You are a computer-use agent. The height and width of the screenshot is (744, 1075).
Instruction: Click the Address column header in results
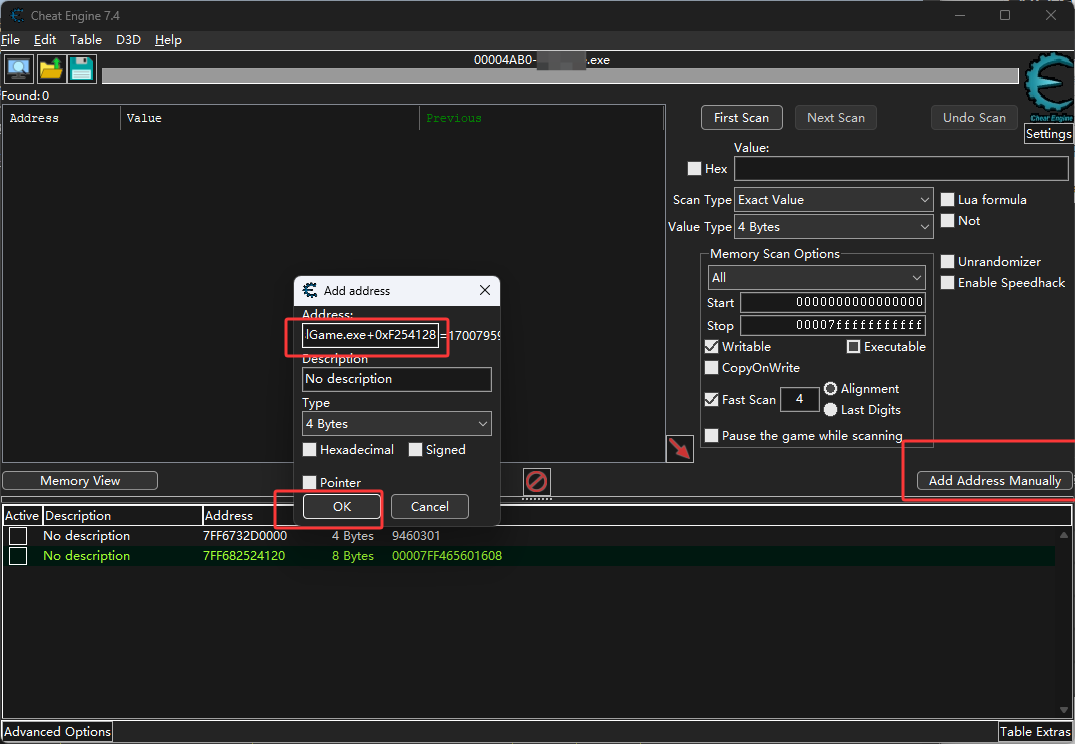[x=62, y=118]
